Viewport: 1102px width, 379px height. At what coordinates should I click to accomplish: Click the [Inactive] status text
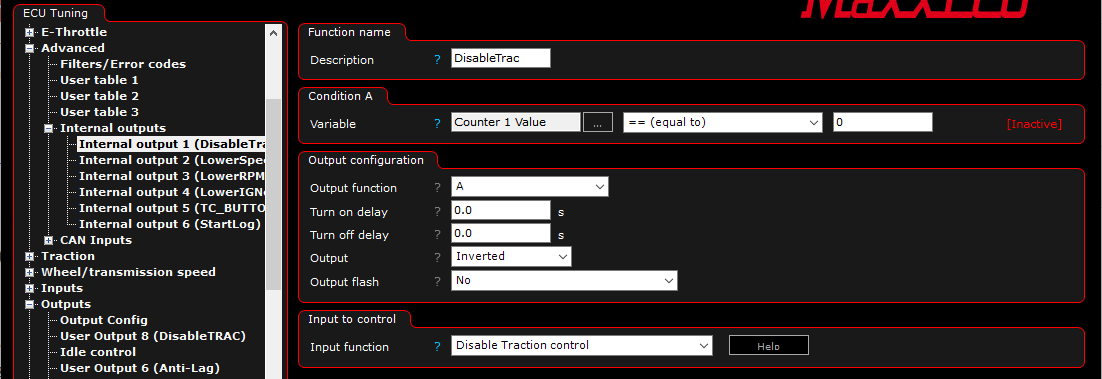point(1034,124)
